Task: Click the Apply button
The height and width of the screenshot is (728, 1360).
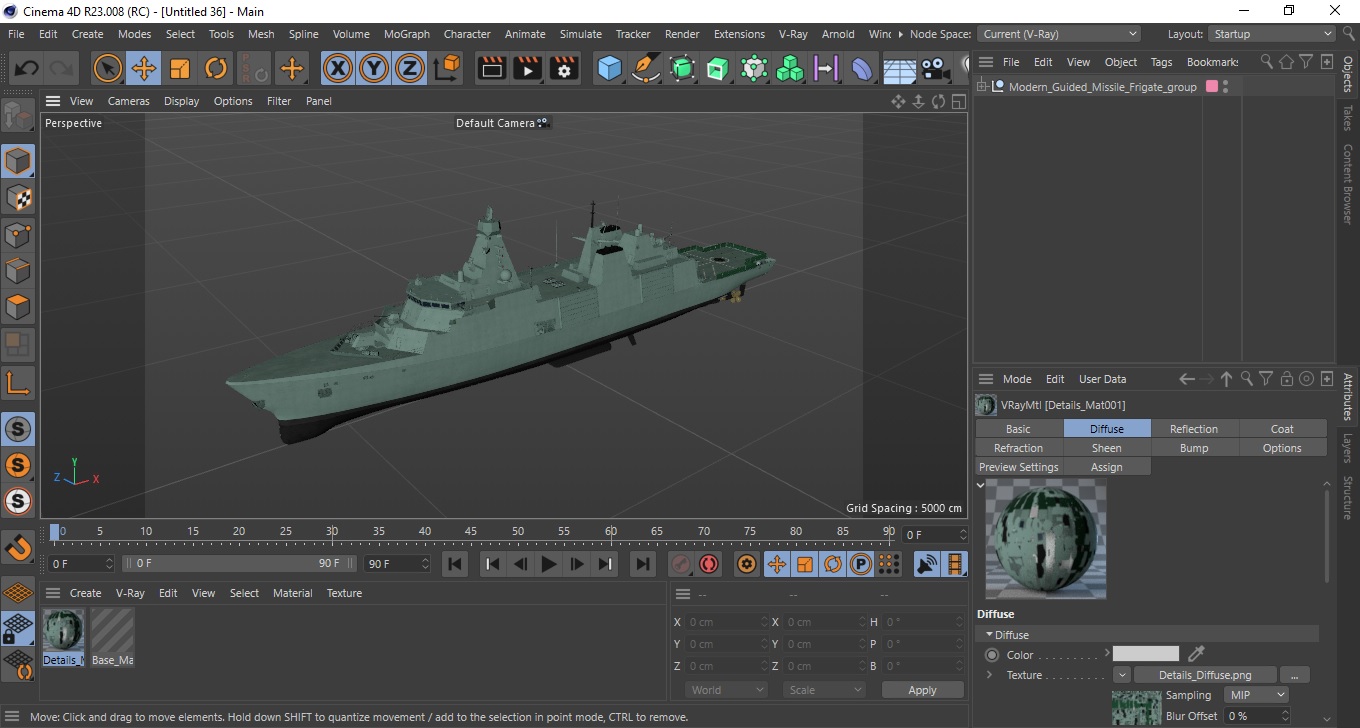Action: click(x=922, y=690)
